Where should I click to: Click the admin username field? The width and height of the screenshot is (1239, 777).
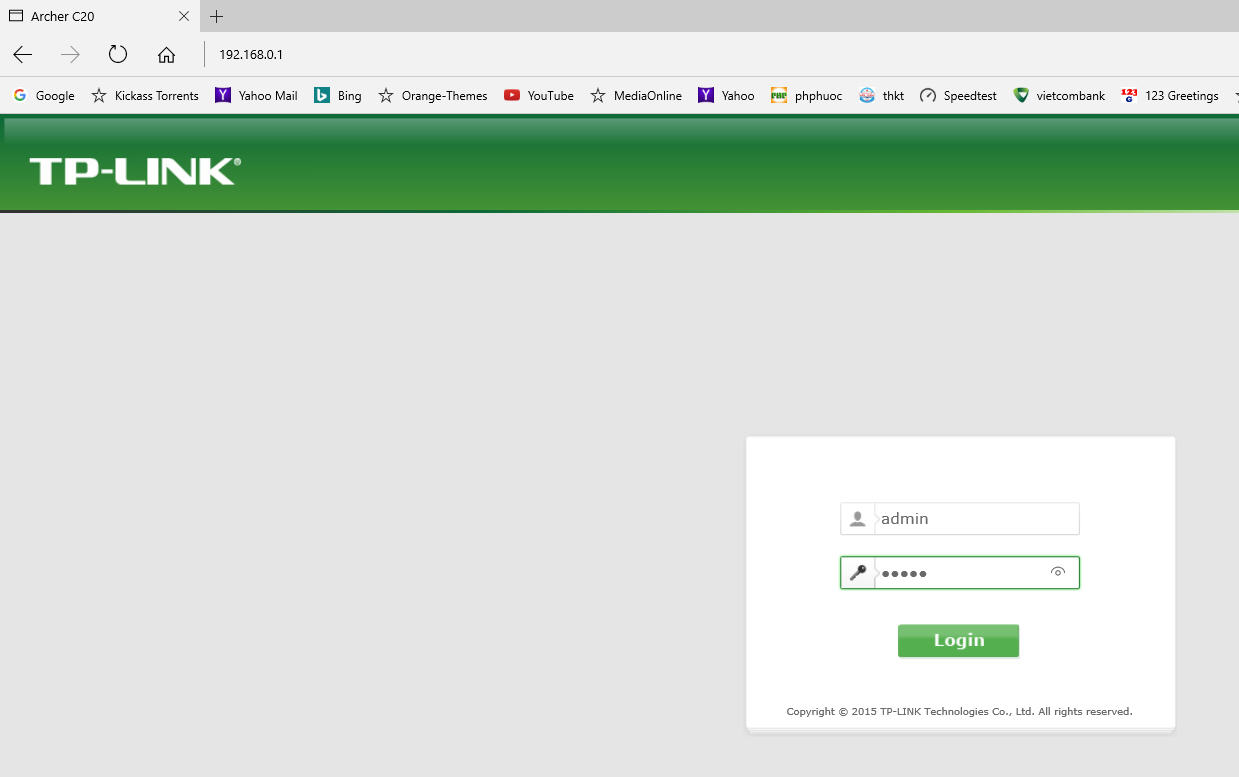[975, 519]
